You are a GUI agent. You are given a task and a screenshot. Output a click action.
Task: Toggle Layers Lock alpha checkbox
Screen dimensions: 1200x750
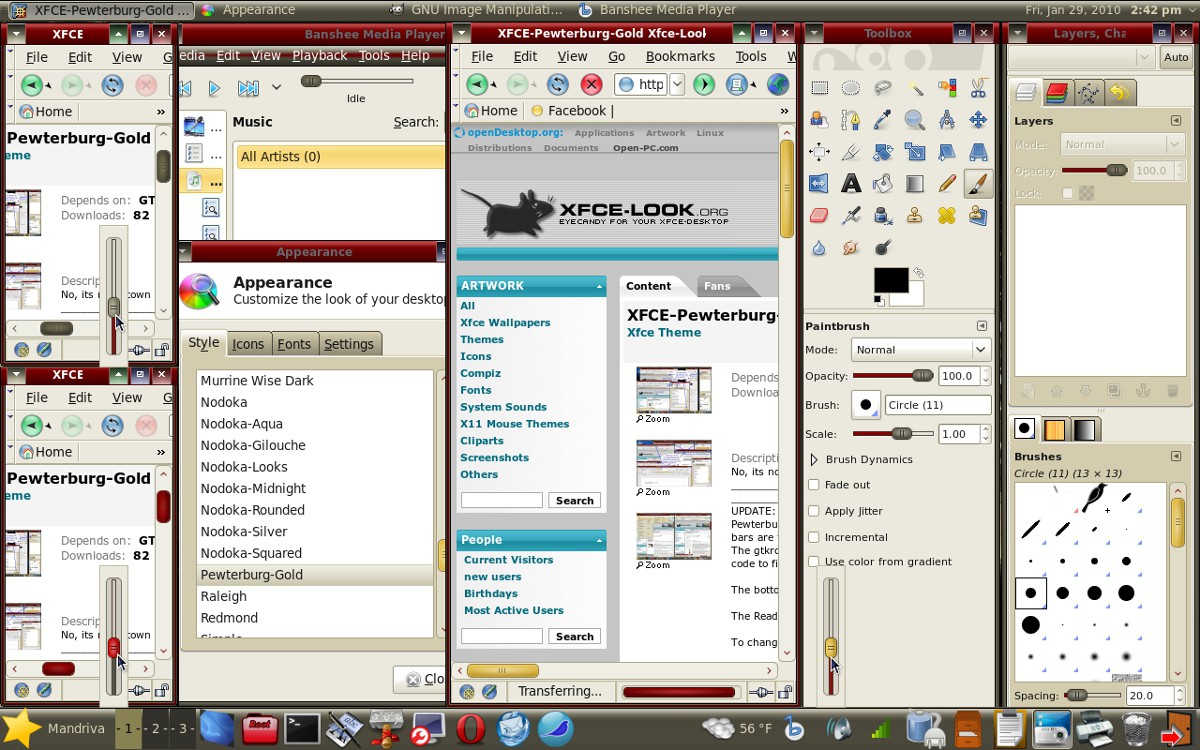1068,193
